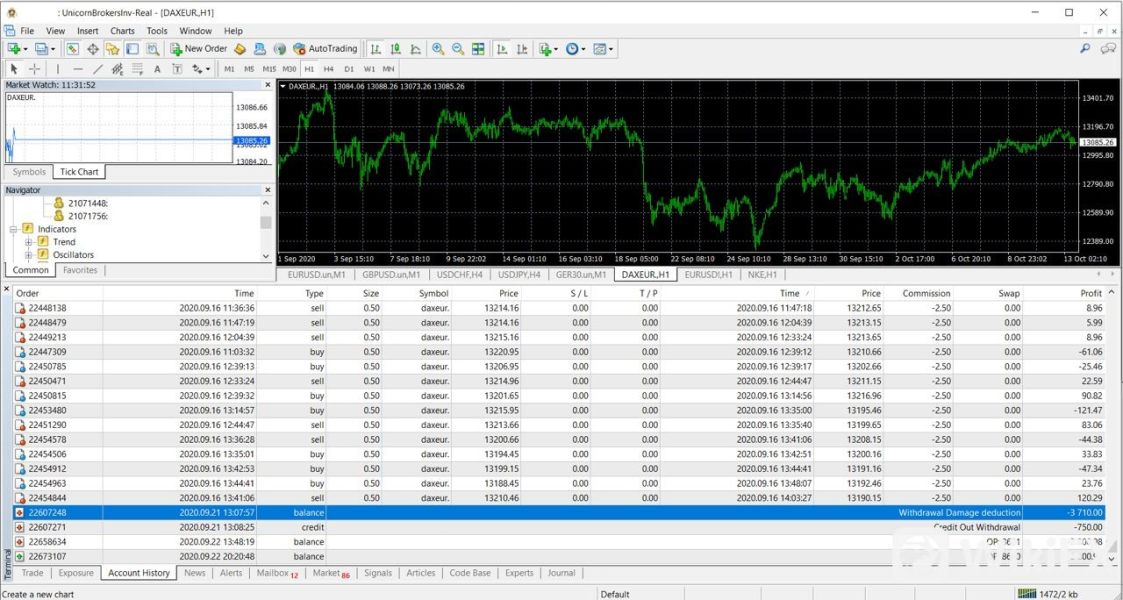Open the Tools menu

(x=157, y=31)
